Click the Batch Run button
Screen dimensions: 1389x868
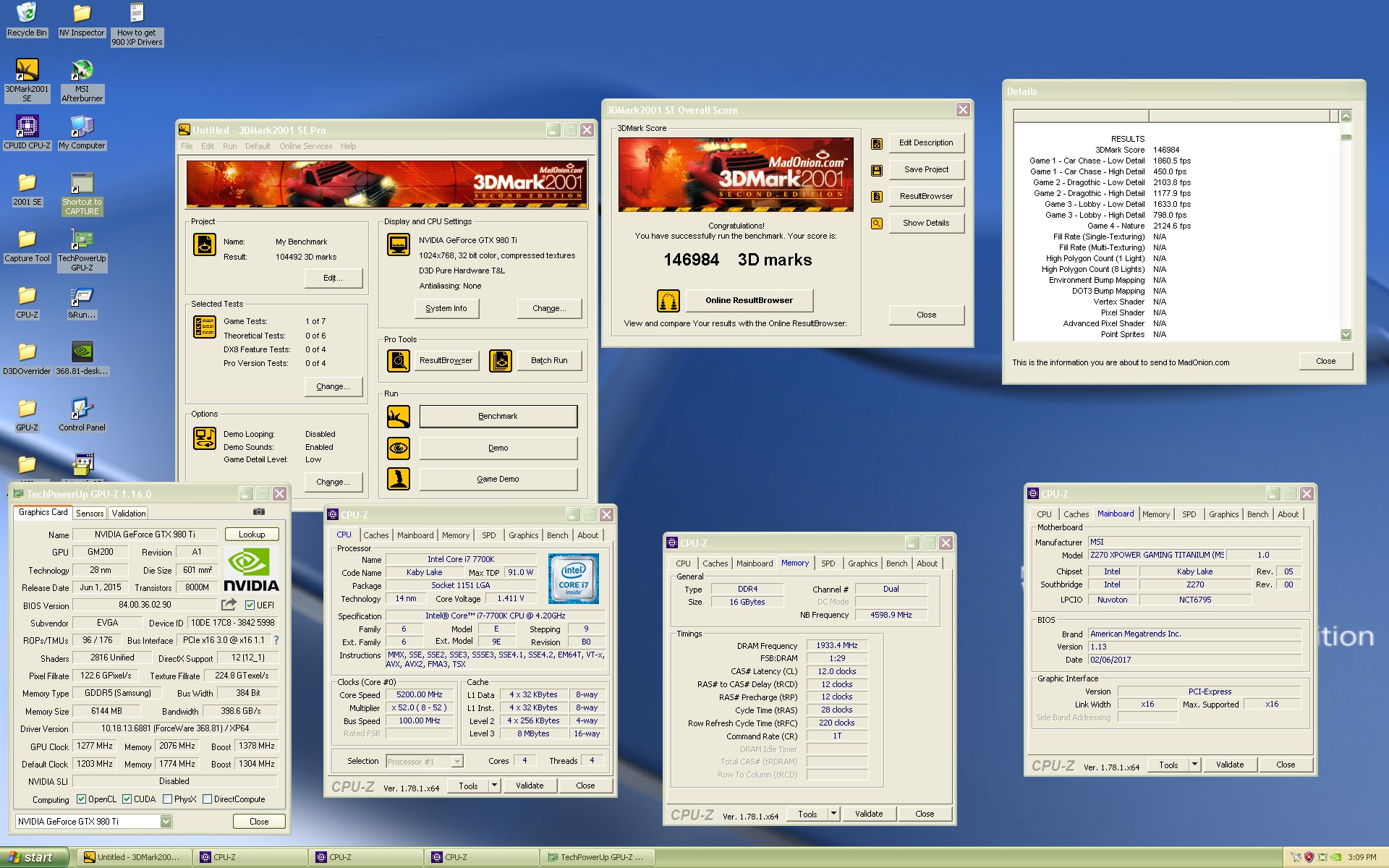coord(549,360)
